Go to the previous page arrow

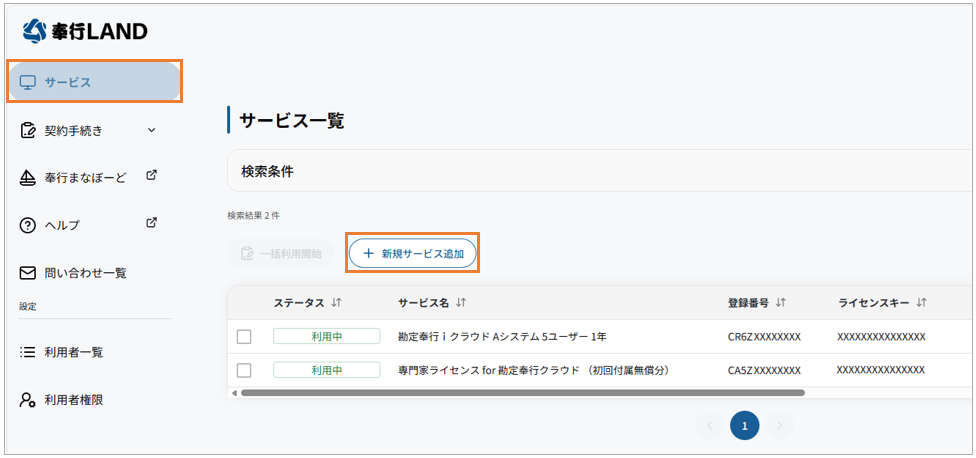[x=710, y=426]
